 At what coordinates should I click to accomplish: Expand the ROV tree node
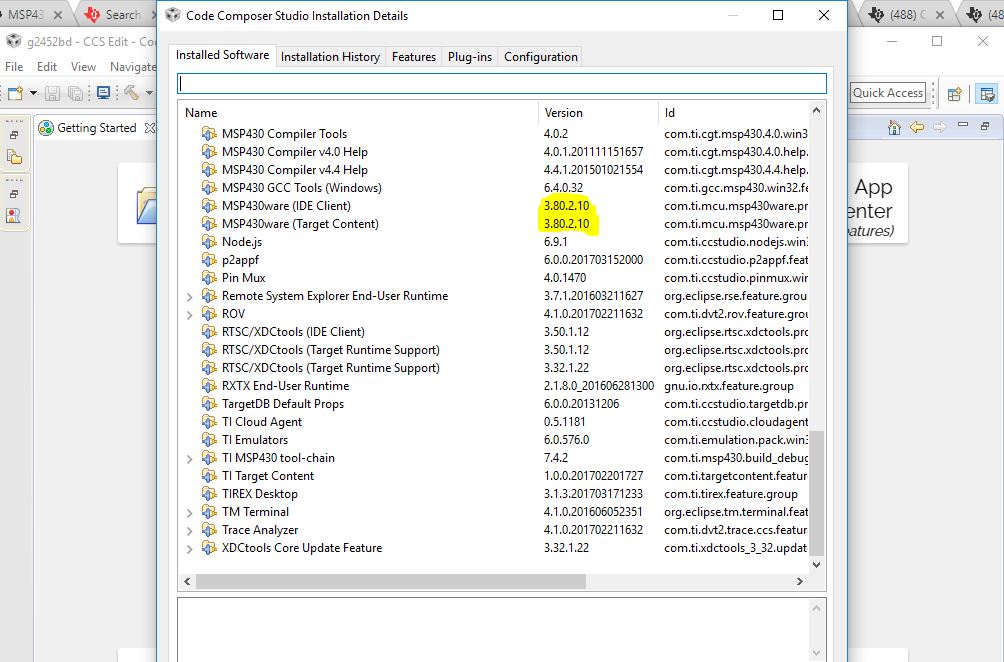pos(190,315)
